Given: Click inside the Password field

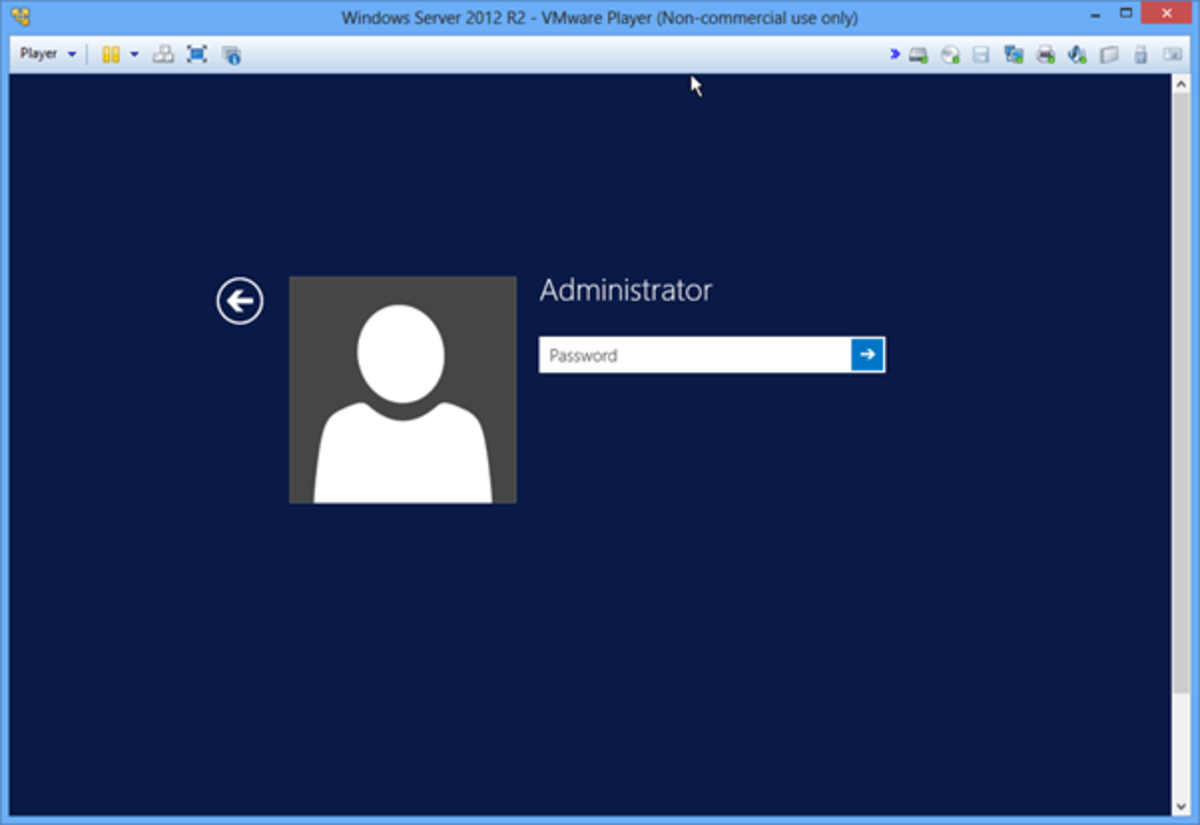Looking at the screenshot, I should click(x=690, y=354).
